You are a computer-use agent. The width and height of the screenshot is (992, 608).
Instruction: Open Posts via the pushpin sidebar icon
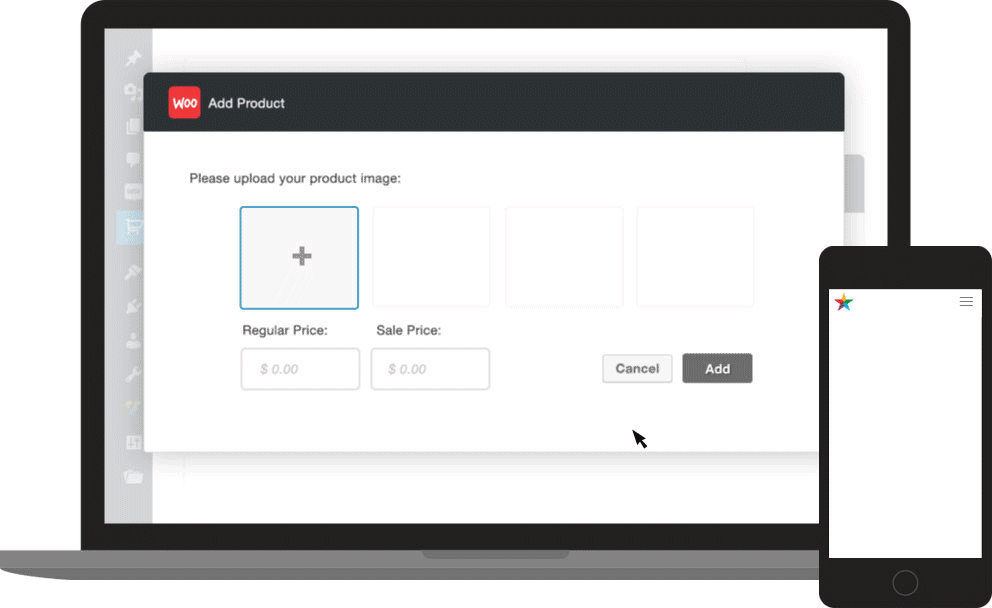point(132,59)
